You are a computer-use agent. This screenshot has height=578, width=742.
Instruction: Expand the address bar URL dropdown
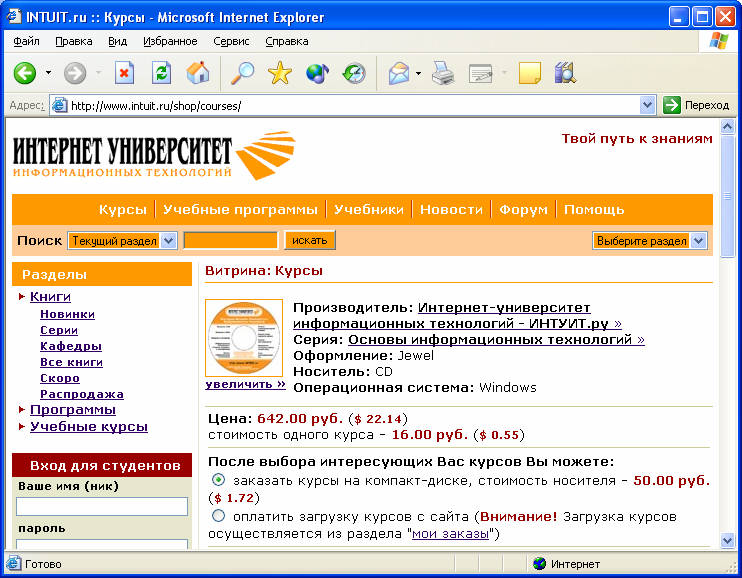point(647,105)
